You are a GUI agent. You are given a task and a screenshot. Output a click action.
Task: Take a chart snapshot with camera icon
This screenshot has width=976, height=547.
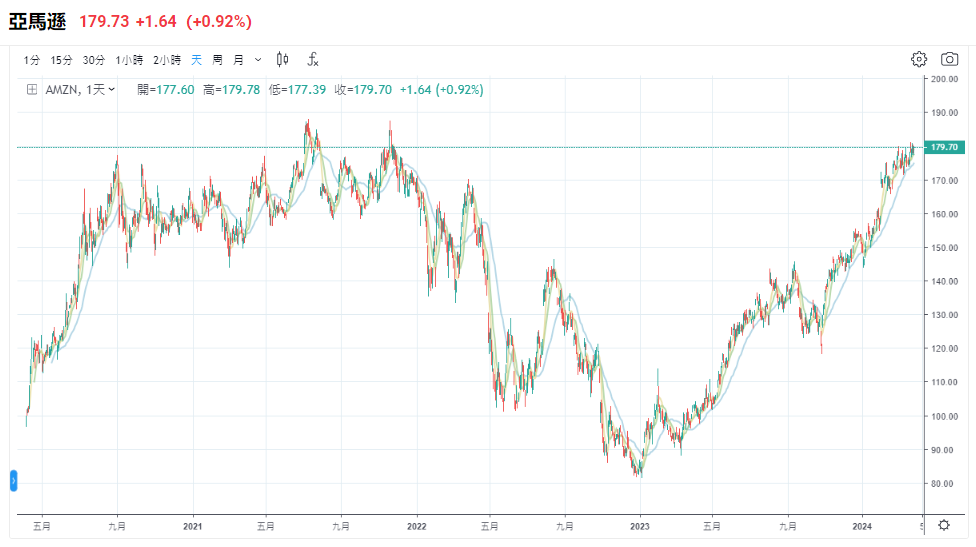pyautogui.click(x=949, y=59)
